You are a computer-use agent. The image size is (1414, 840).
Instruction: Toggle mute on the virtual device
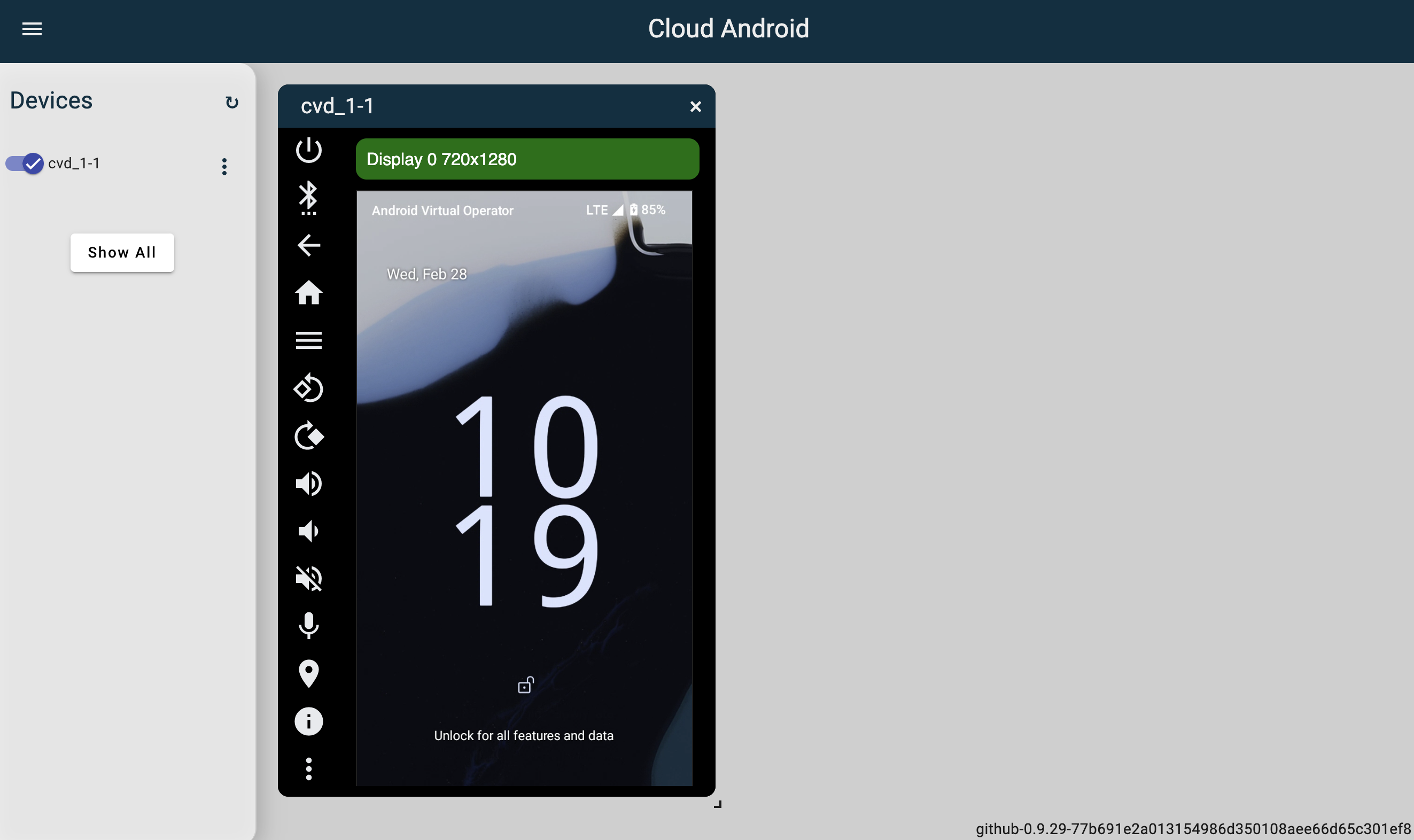point(309,579)
